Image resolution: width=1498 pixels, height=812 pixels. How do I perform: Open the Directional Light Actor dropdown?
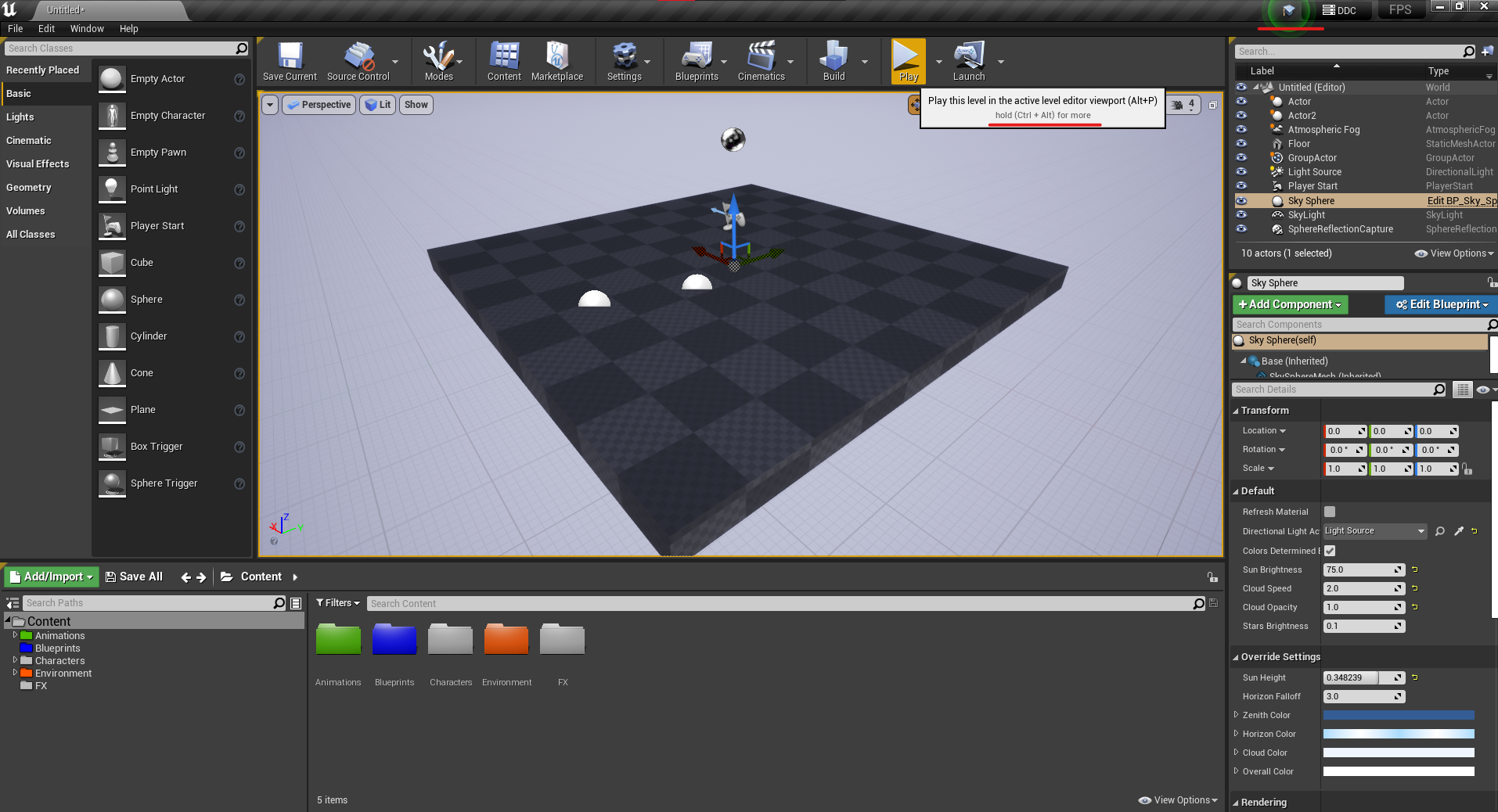point(1375,531)
